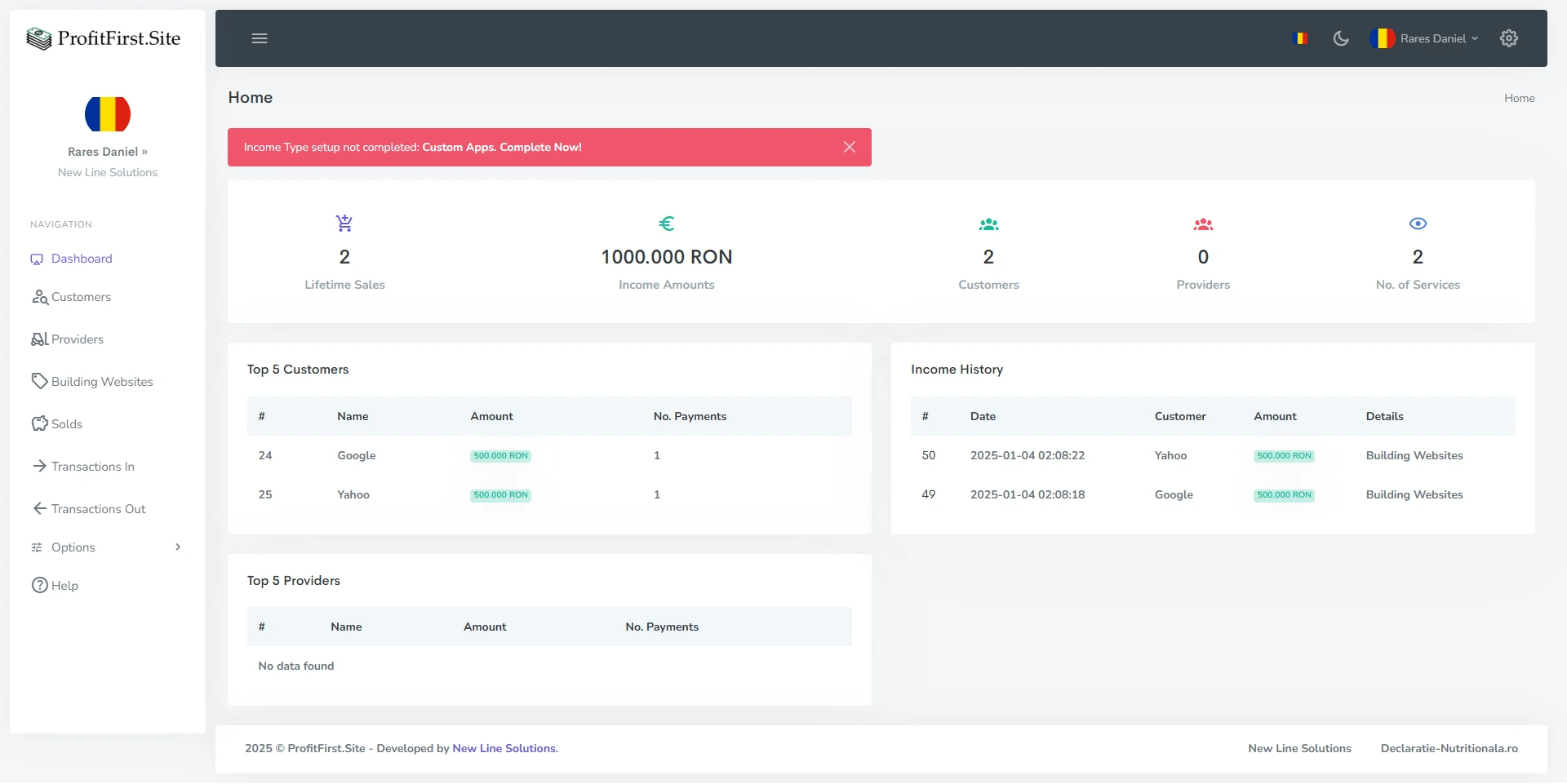The image size is (1567, 784).
Task: Open the settings gear icon
Action: pyautogui.click(x=1508, y=38)
